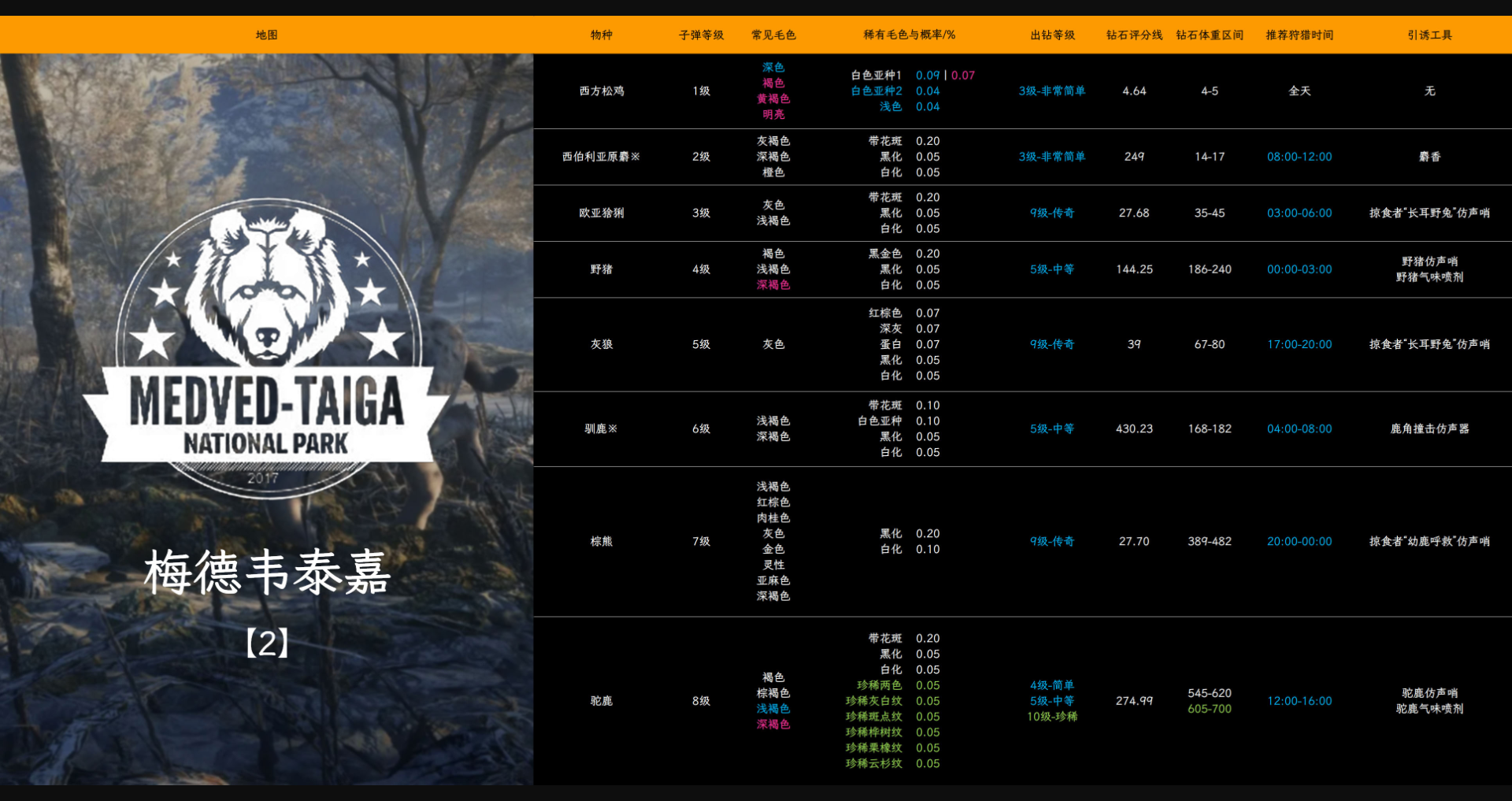Click the 珍稀两色 rare fur of 驼鹿

880,686
